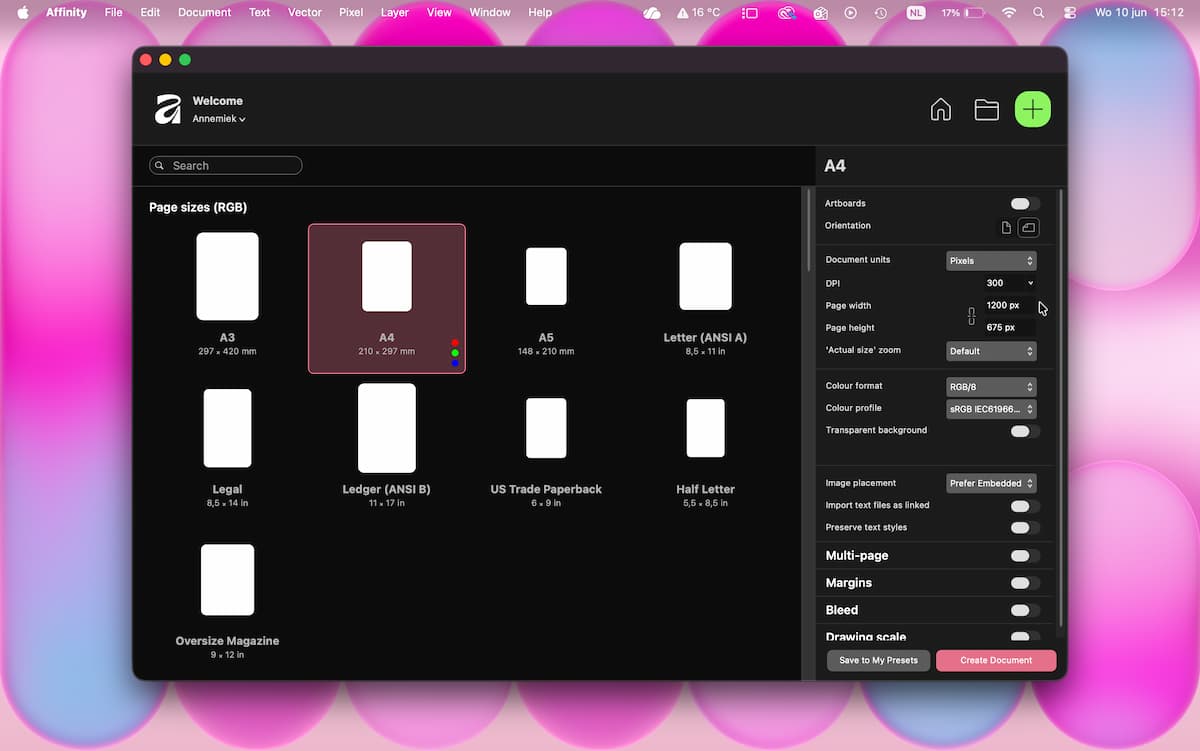Click the weather 16 °C menu bar item
Image resolution: width=1200 pixels, height=751 pixels.
click(698, 13)
